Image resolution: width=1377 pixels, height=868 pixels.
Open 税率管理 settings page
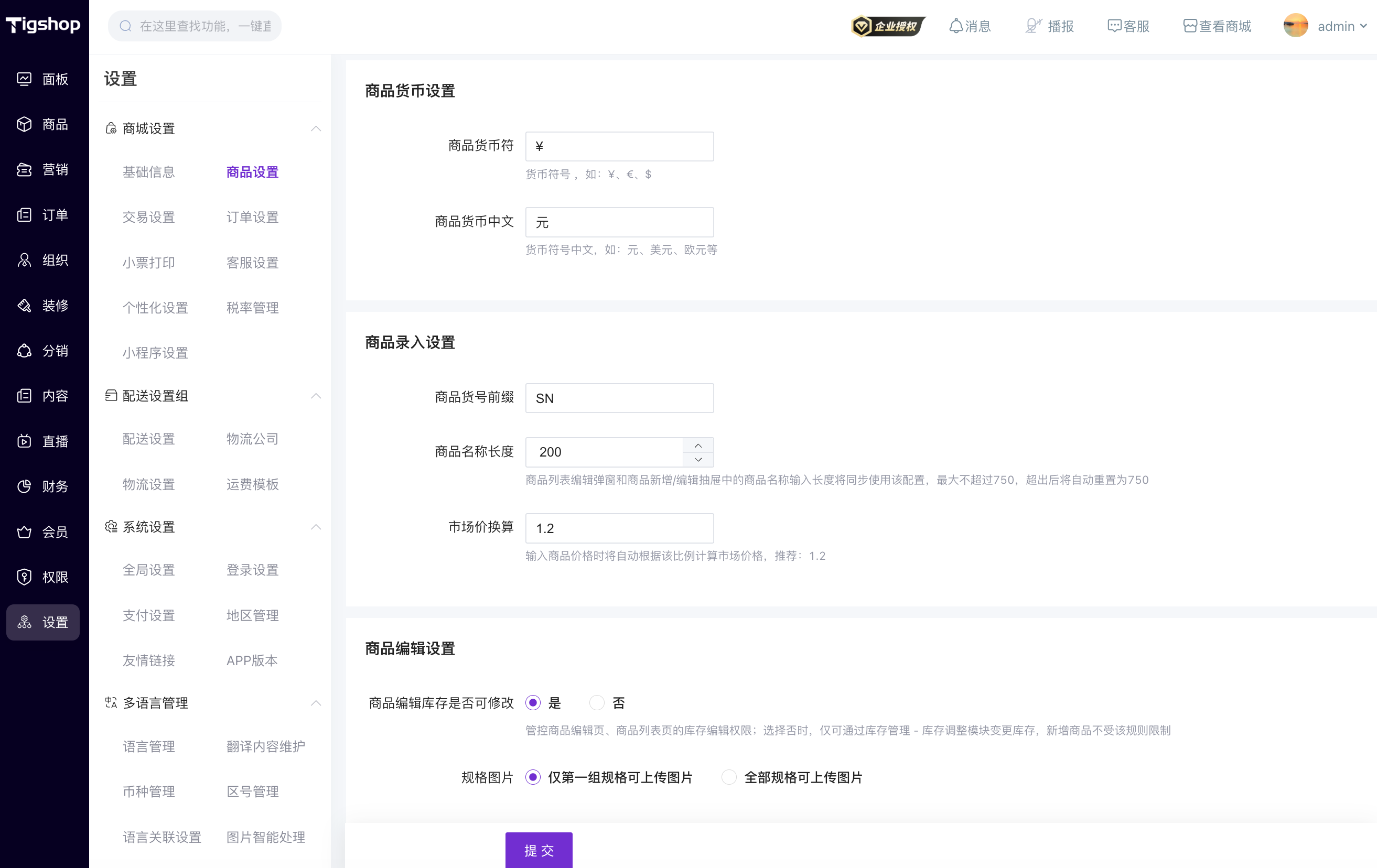click(252, 308)
